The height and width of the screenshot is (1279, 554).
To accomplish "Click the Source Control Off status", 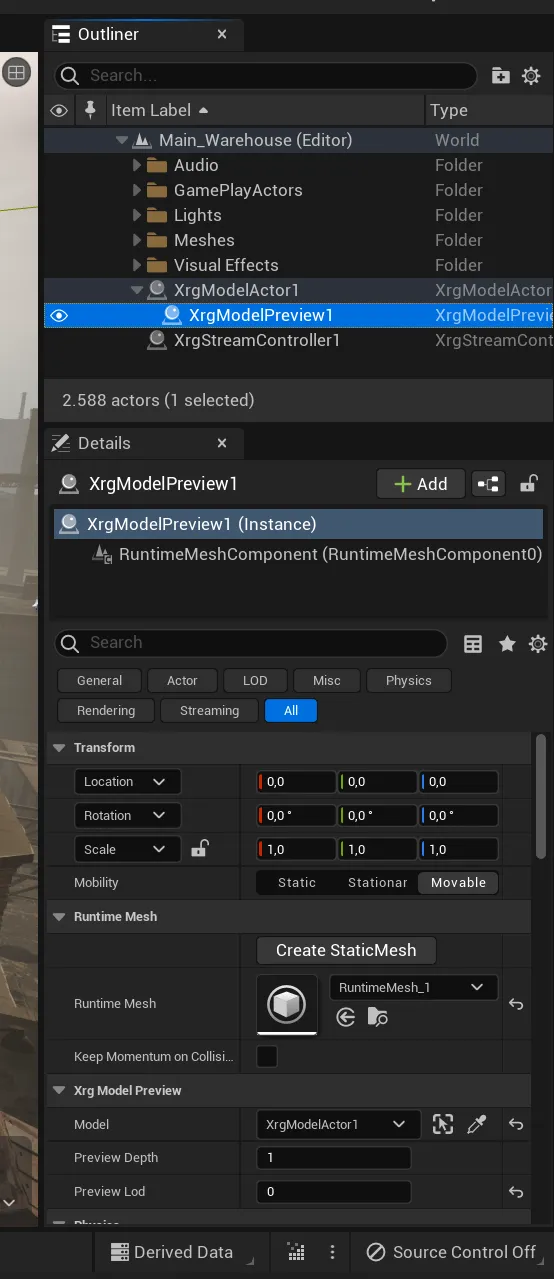I will 451,1252.
